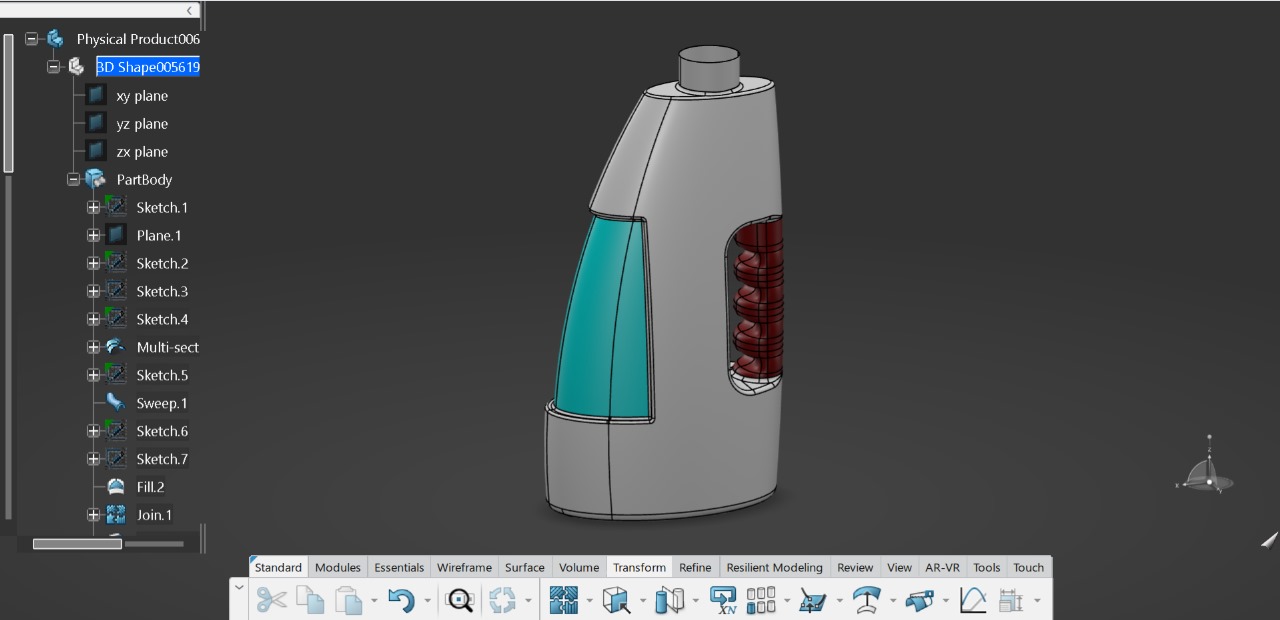
Task: Expand the Sketch.2 node
Action: point(93,263)
